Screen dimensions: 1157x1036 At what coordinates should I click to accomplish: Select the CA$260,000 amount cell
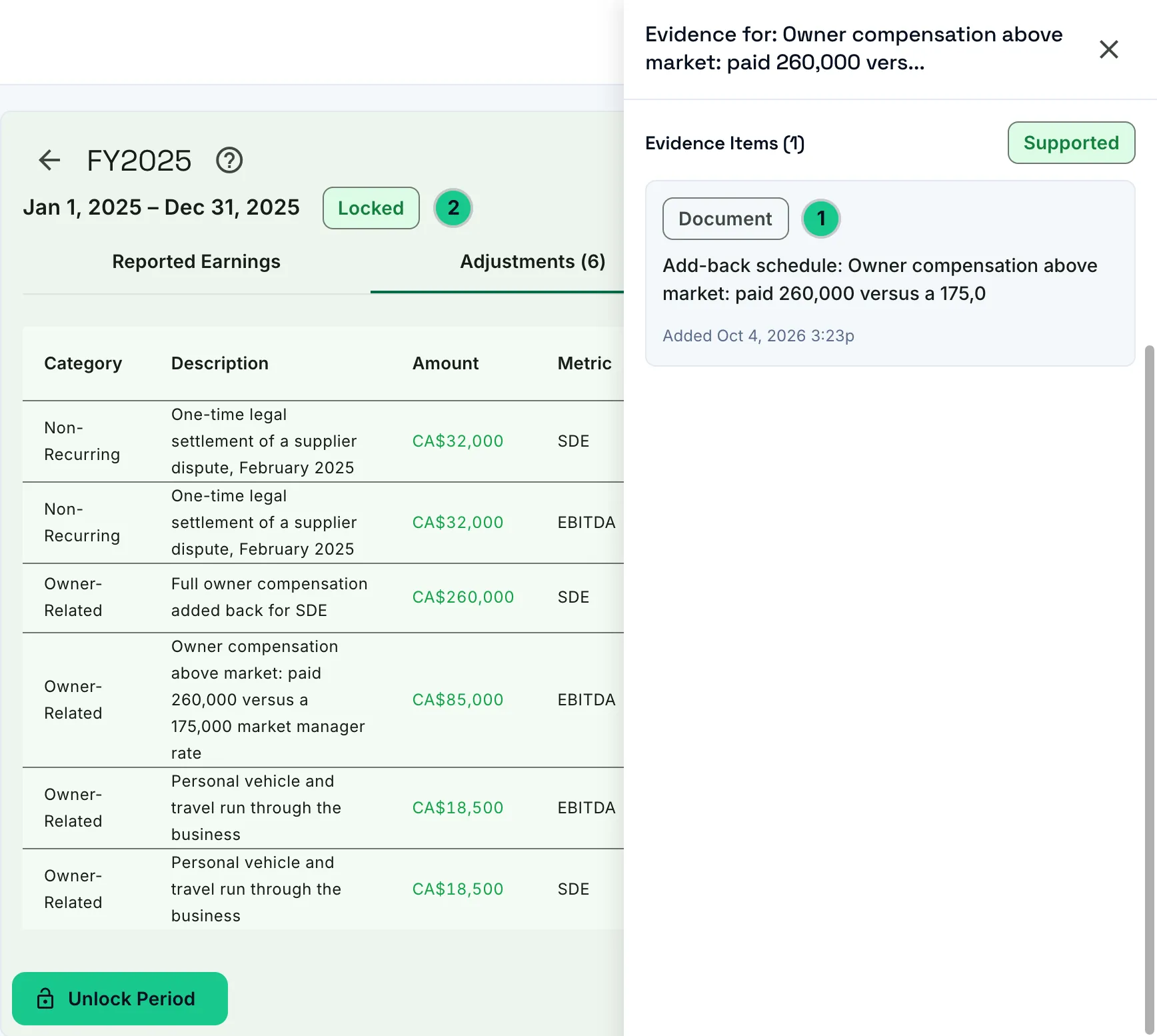(x=463, y=597)
